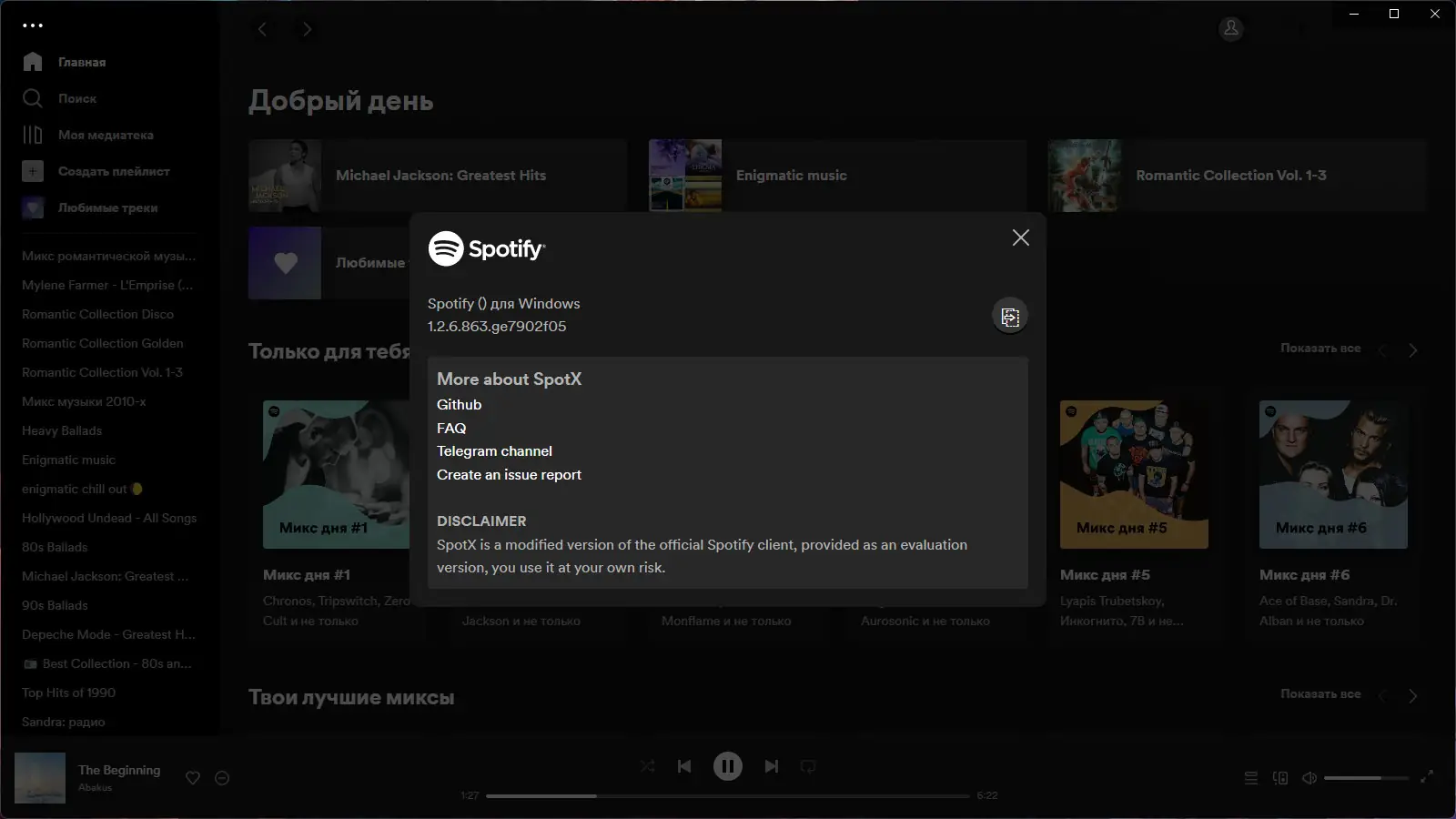The width and height of the screenshot is (1456, 819).
Task: Open Моя медиатека library
Action: [x=106, y=135]
